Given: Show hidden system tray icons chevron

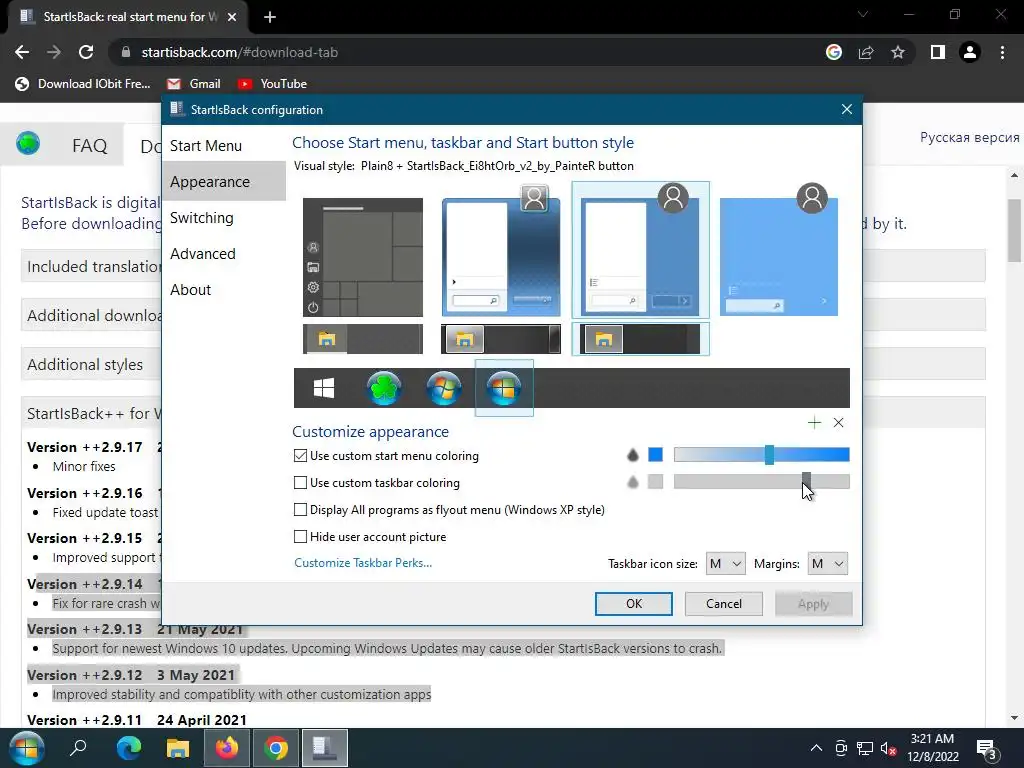Looking at the screenshot, I should tap(816, 748).
